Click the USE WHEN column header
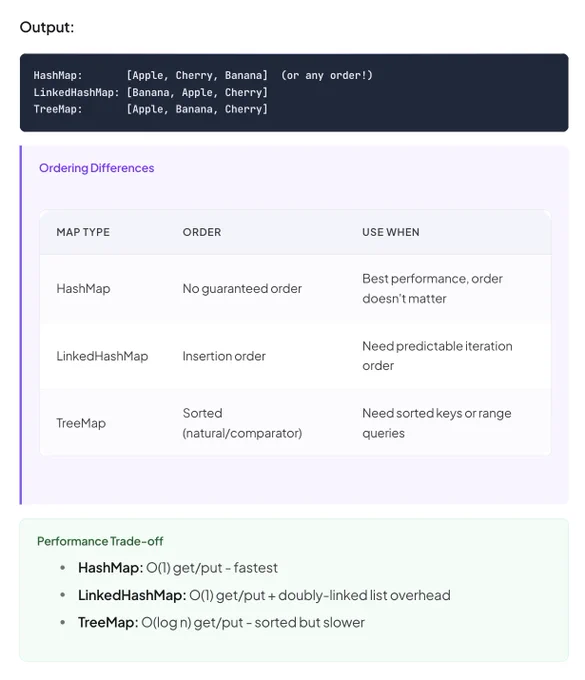This screenshot has width=585, height=680. [391, 232]
